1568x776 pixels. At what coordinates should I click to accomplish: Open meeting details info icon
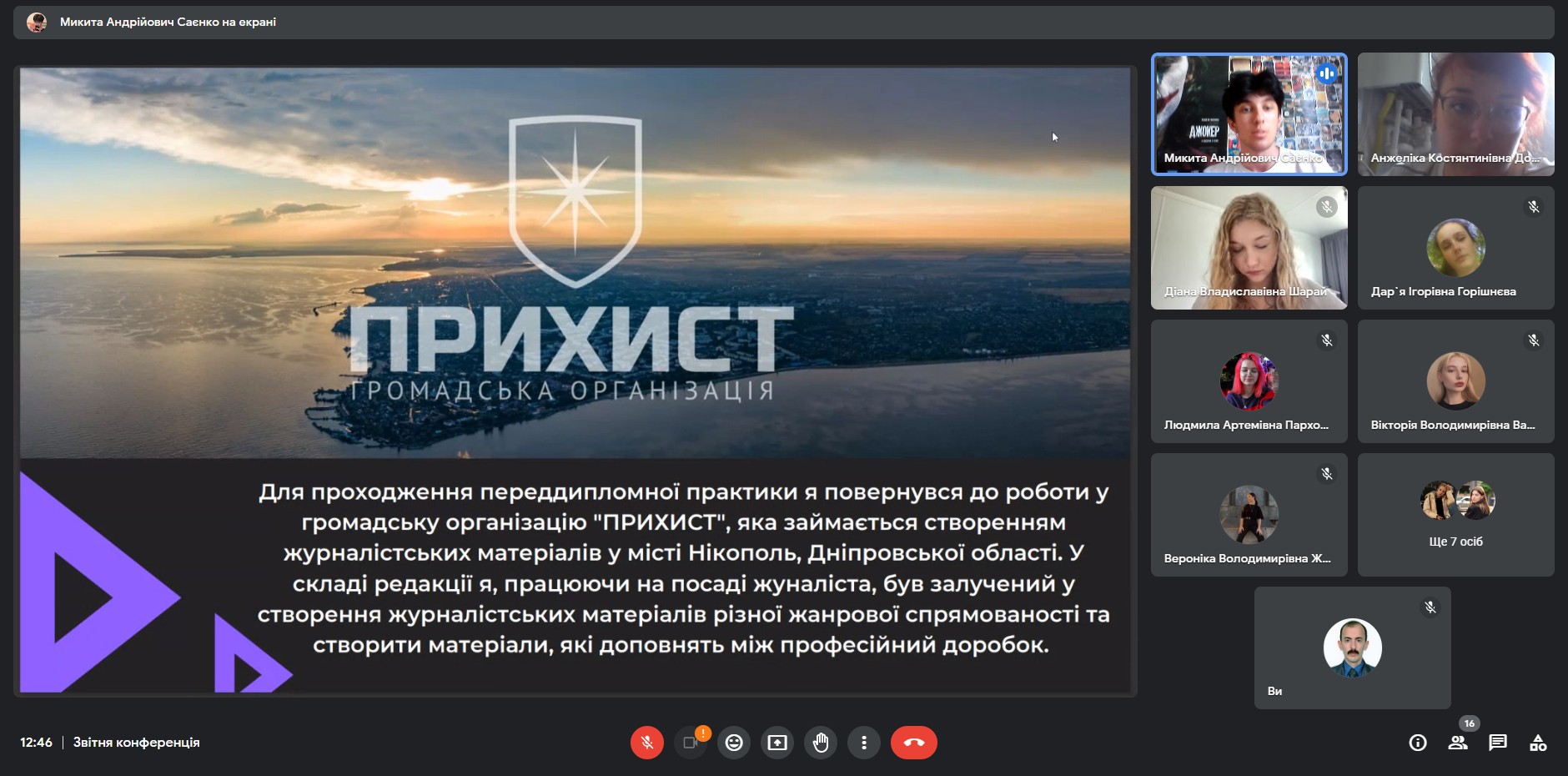point(1418,743)
